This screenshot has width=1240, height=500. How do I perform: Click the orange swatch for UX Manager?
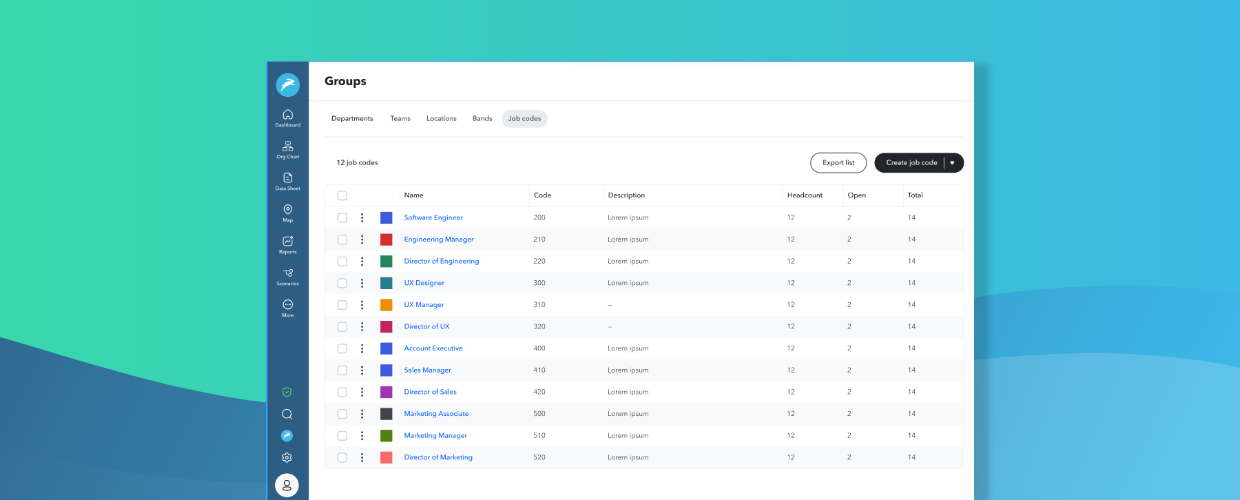[x=386, y=305]
